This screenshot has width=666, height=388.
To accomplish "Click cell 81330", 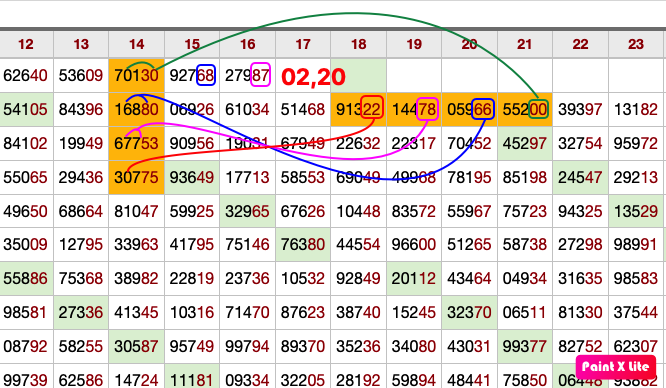I will coord(580,313).
